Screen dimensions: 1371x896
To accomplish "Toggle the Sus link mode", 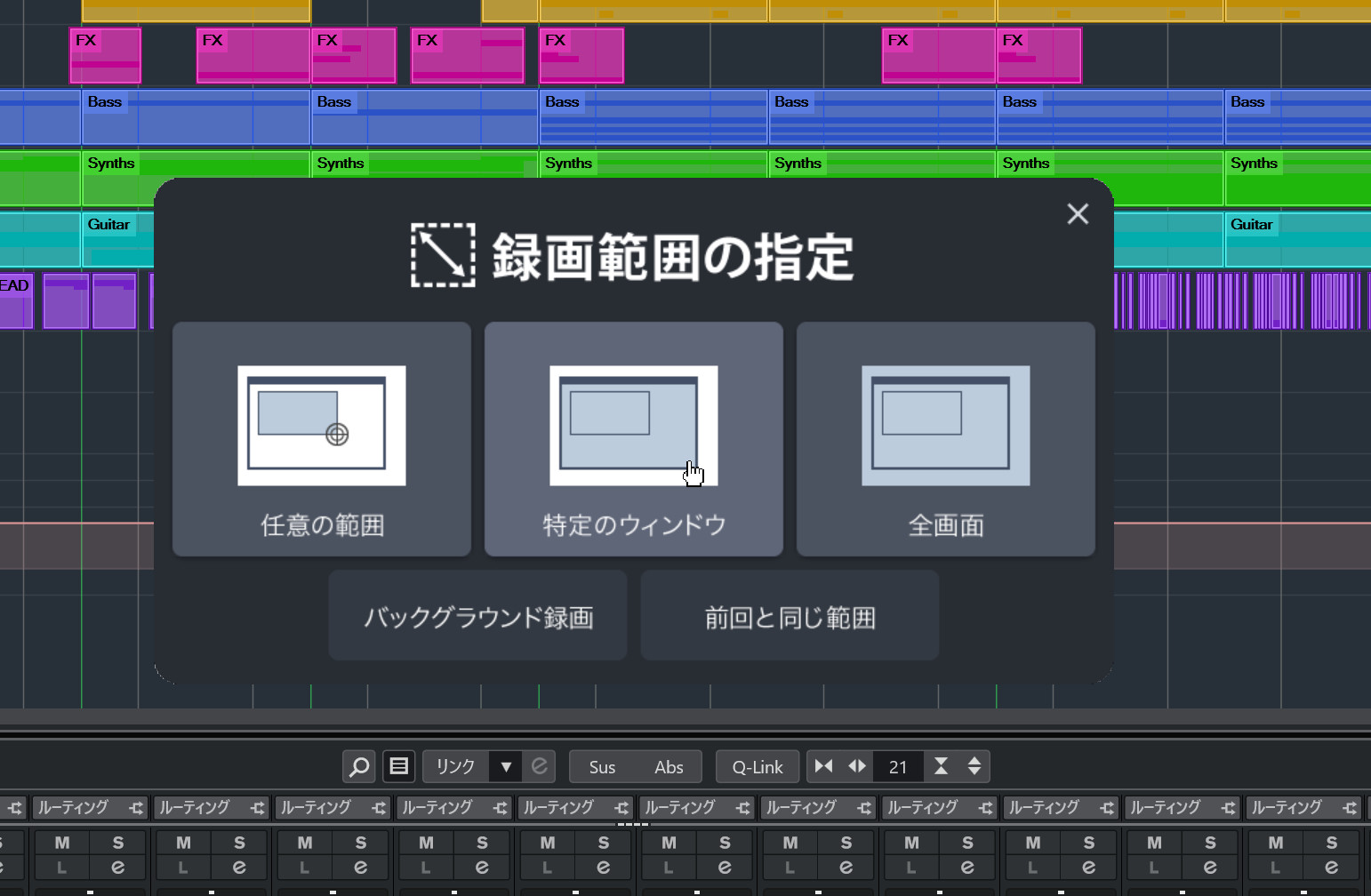I will click(602, 767).
